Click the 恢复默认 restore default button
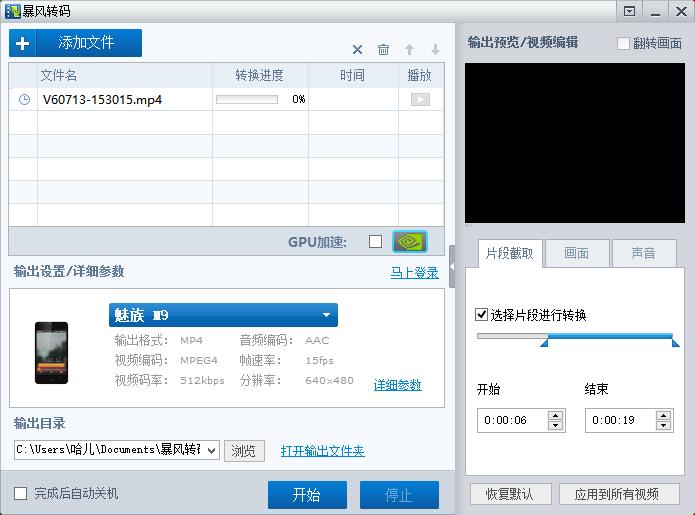 coord(511,494)
